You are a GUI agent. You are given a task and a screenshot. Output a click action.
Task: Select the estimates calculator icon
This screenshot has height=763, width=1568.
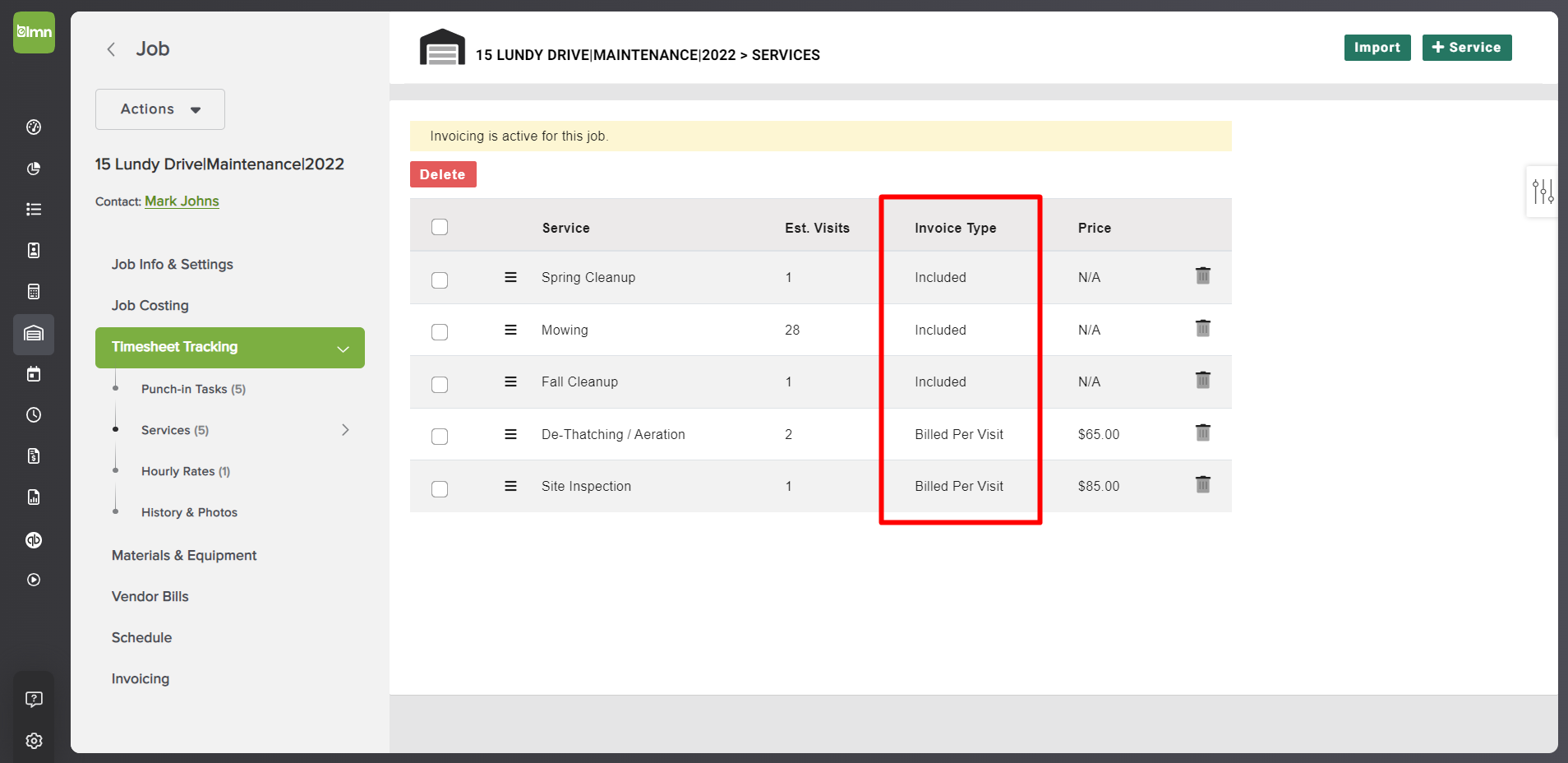pos(33,290)
